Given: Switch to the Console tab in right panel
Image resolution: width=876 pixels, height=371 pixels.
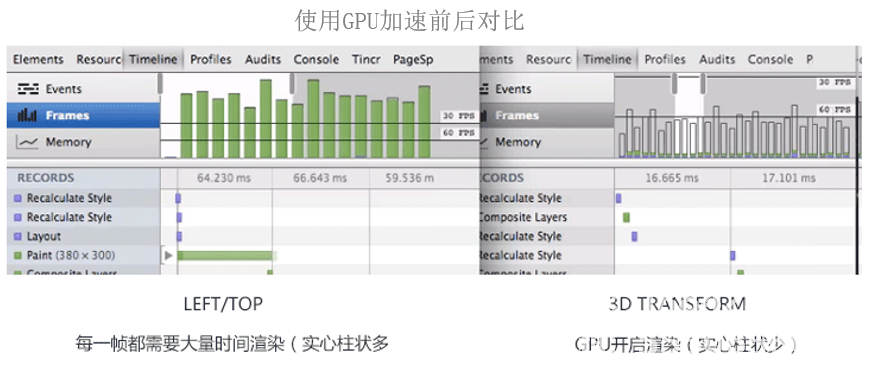Looking at the screenshot, I should pos(770,59).
